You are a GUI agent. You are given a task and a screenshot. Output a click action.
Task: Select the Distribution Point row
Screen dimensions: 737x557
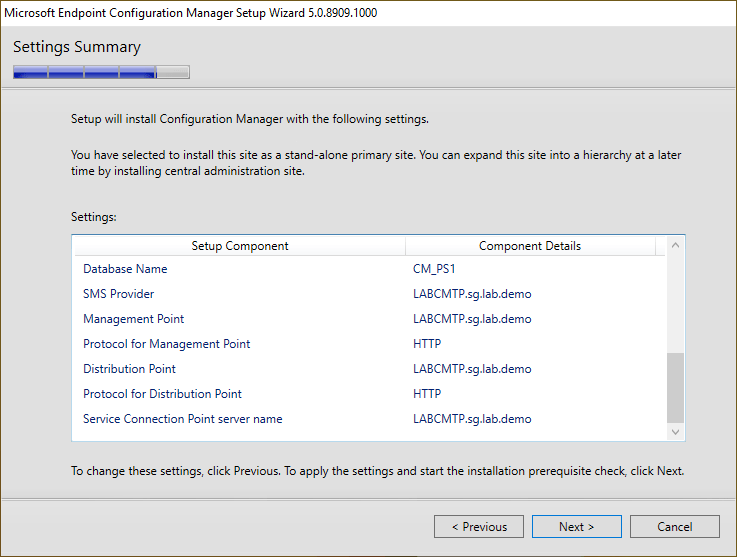(x=129, y=369)
